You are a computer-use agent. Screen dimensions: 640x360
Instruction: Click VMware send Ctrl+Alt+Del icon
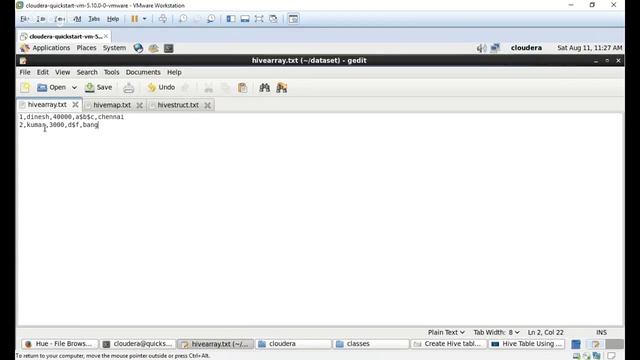(162, 19)
